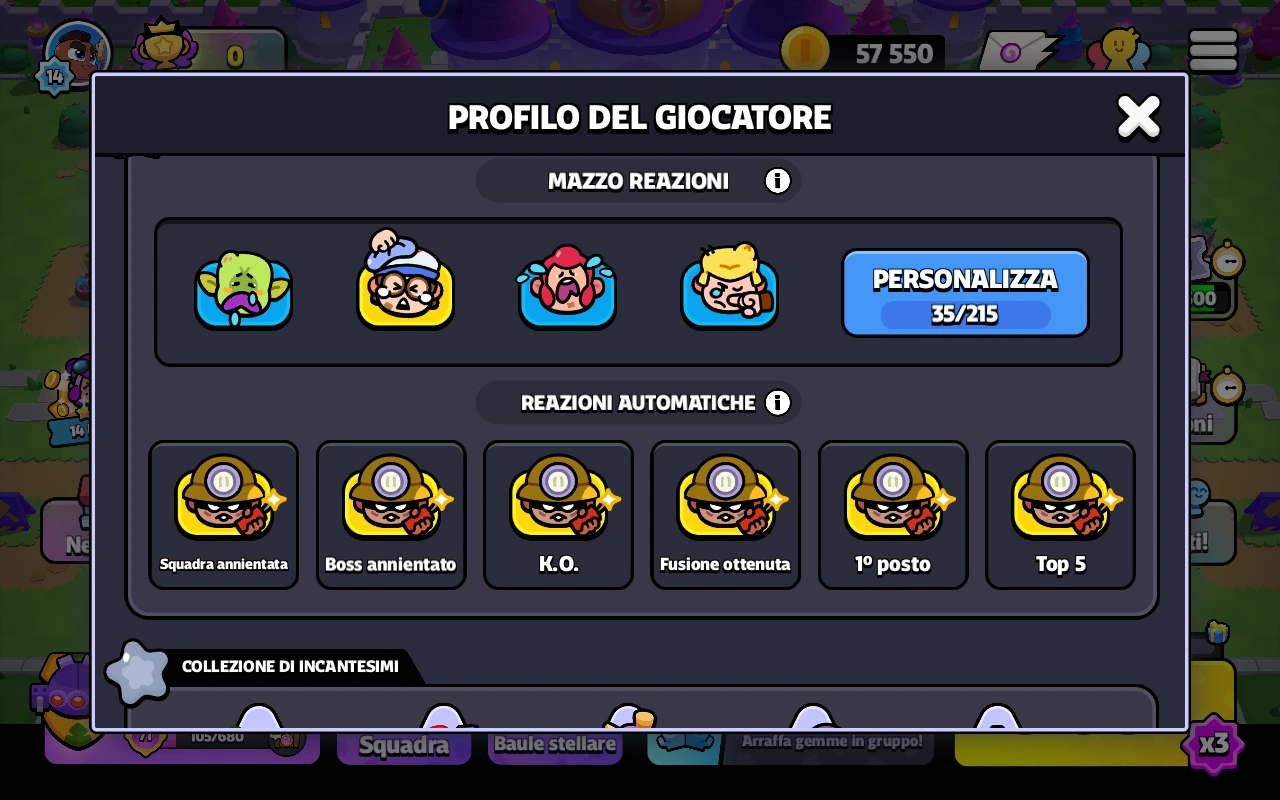
Task: Select the Top 5 reaction slot
Action: click(1060, 515)
